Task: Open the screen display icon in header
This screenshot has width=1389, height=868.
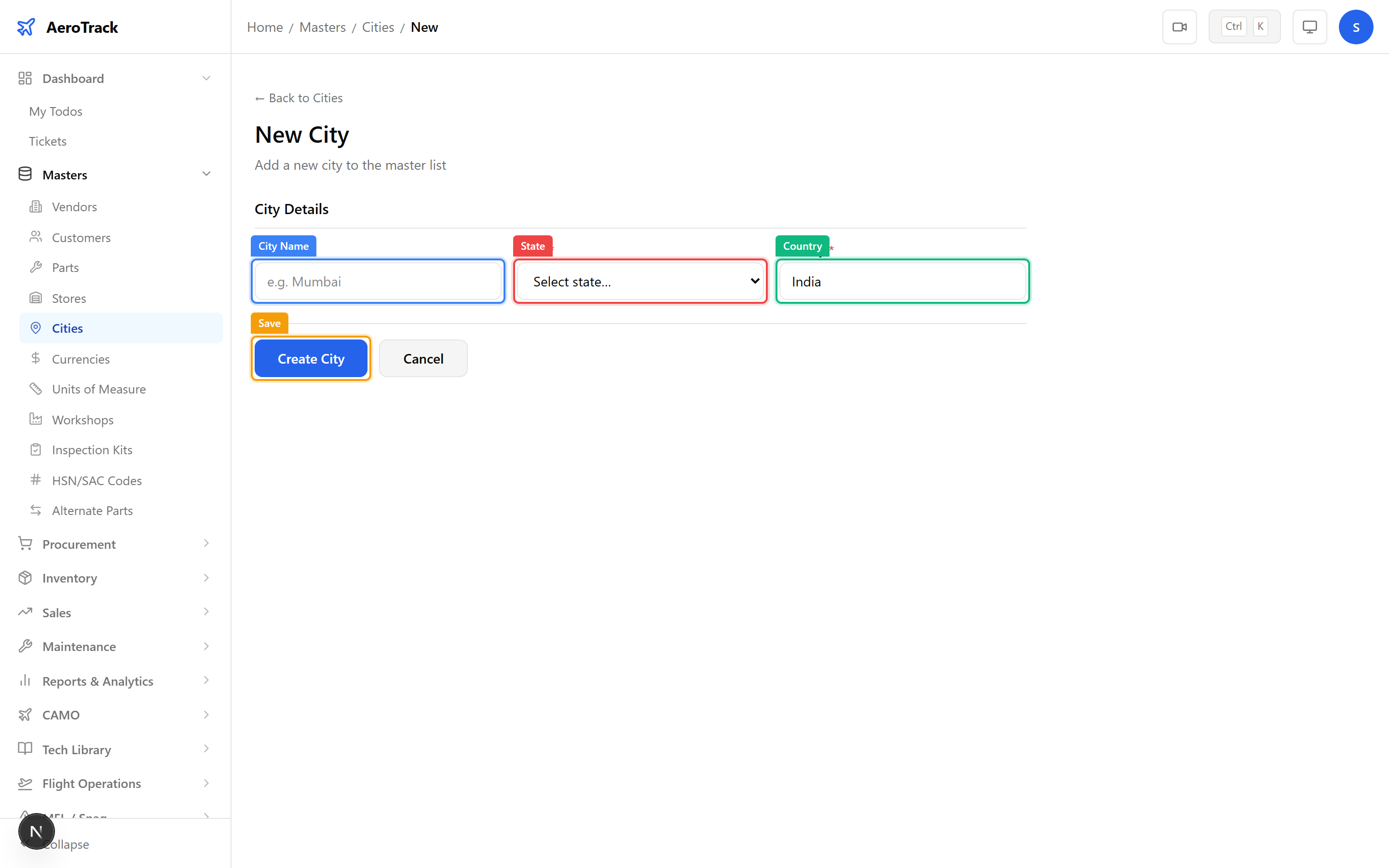Action: pos(1309,27)
